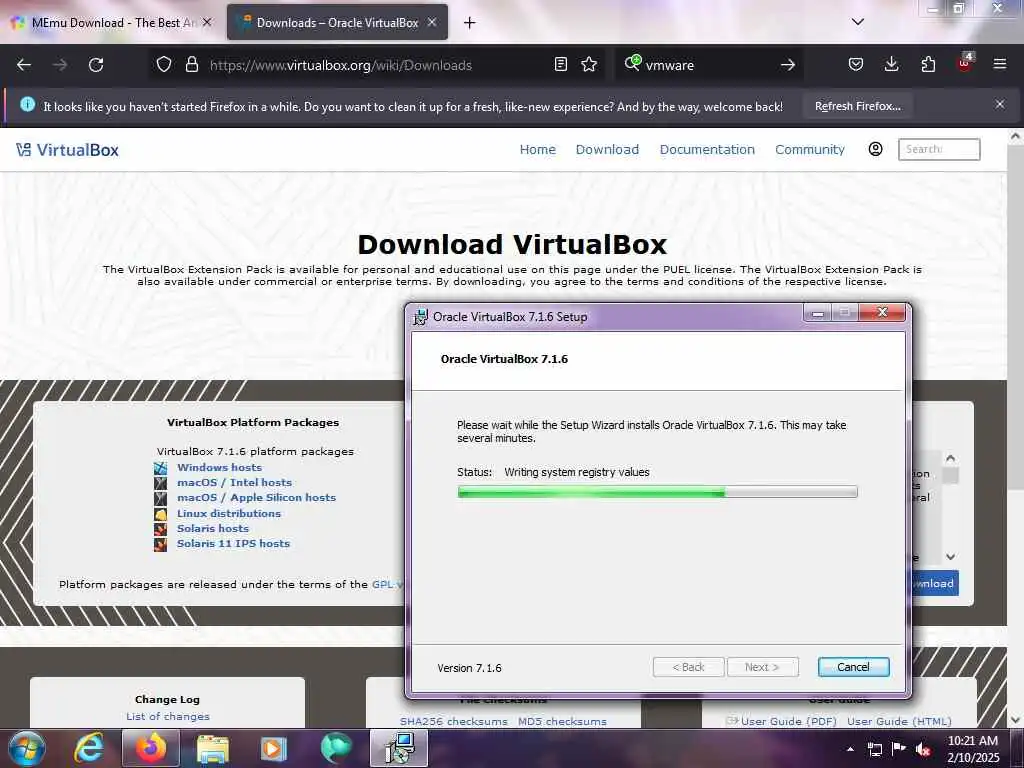
Task: Show hidden tray icons arrow
Action: click(x=850, y=749)
